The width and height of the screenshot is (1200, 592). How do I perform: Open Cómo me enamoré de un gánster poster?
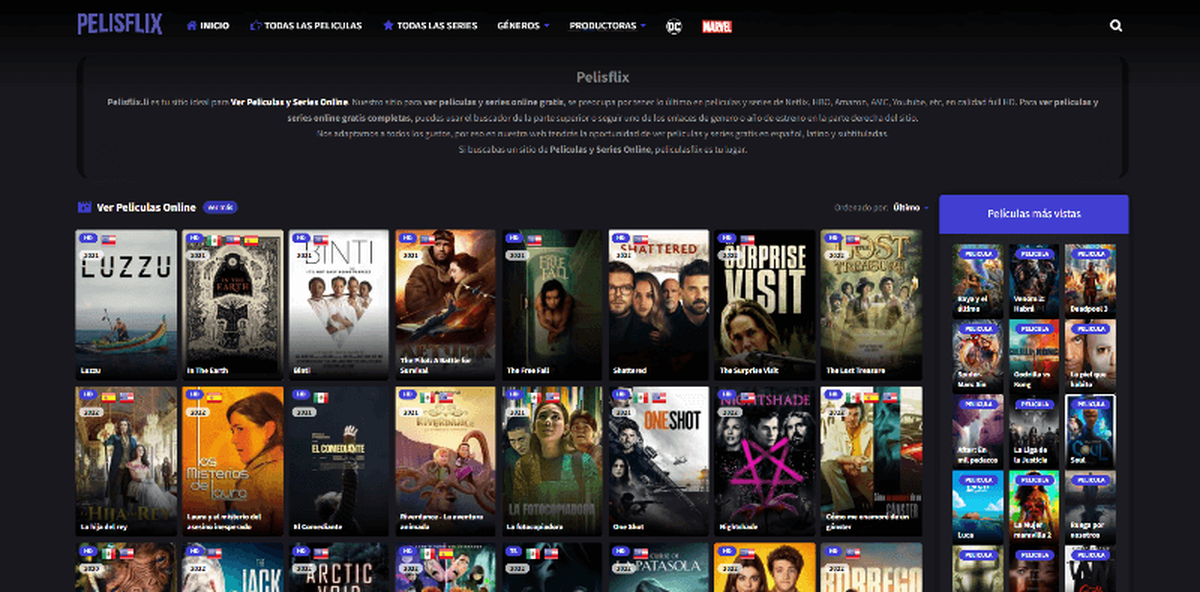tap(872, 461)
